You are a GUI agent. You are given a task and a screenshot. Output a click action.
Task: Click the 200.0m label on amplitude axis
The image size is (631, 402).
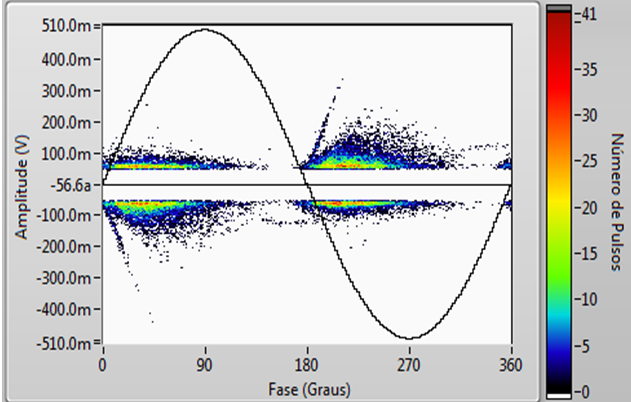click(67, 121)
